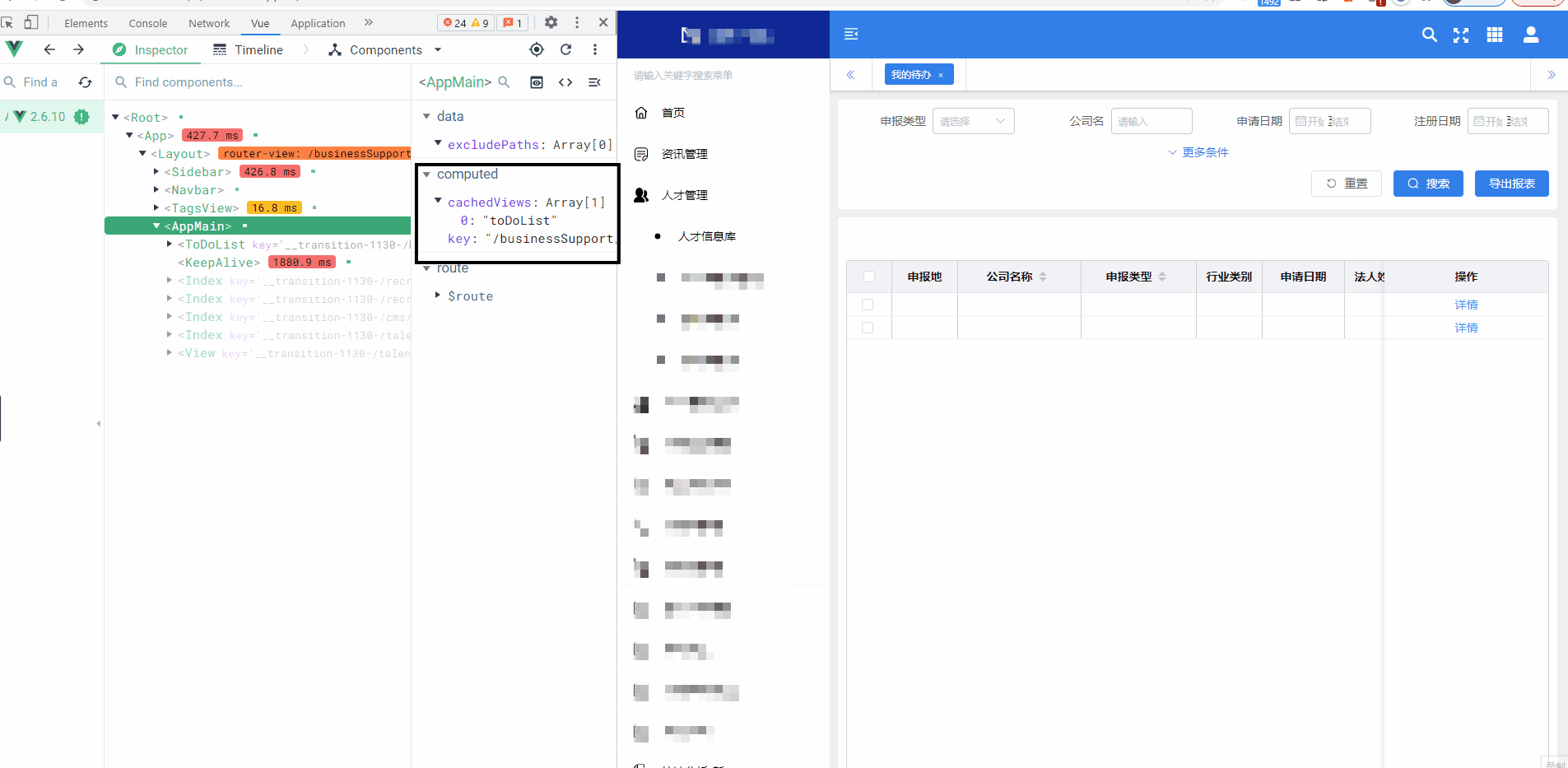The height and width of the screenshot is (768, 1568).
Task: Expand the $route entry
Action: coord(438,295)
